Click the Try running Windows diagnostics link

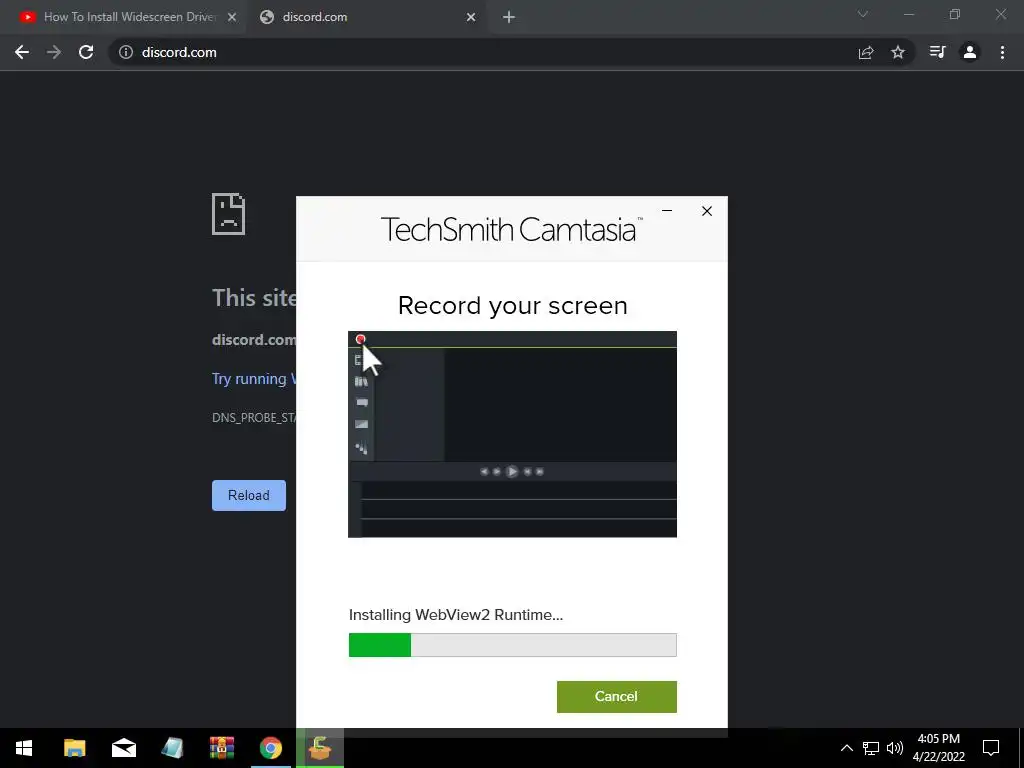tap(254, 379)
